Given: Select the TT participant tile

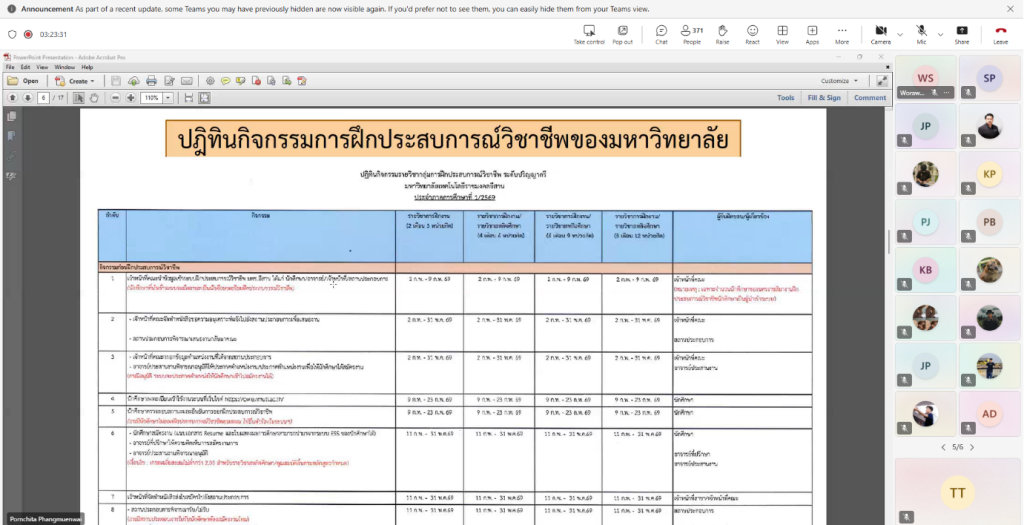Looking at the screenshot, I should click(956, 490).
